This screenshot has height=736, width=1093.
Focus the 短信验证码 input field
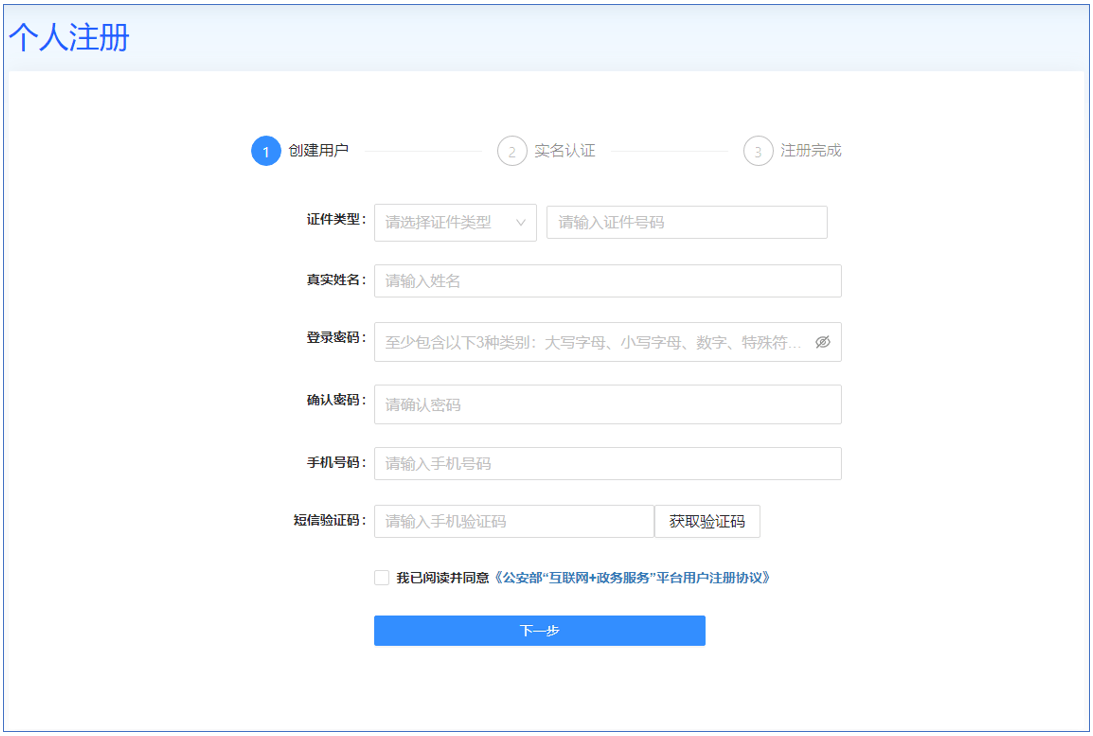coord(513,521)
